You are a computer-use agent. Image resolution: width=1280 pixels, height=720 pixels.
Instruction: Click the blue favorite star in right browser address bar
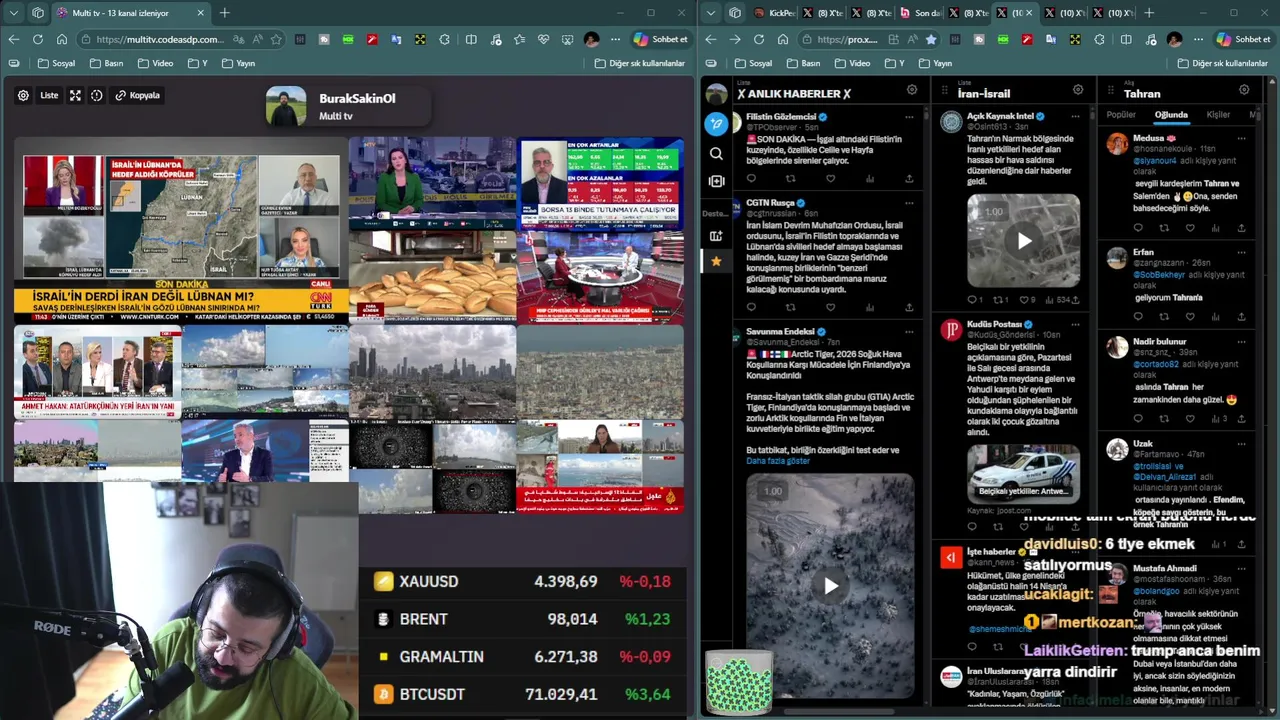(931, 39)
